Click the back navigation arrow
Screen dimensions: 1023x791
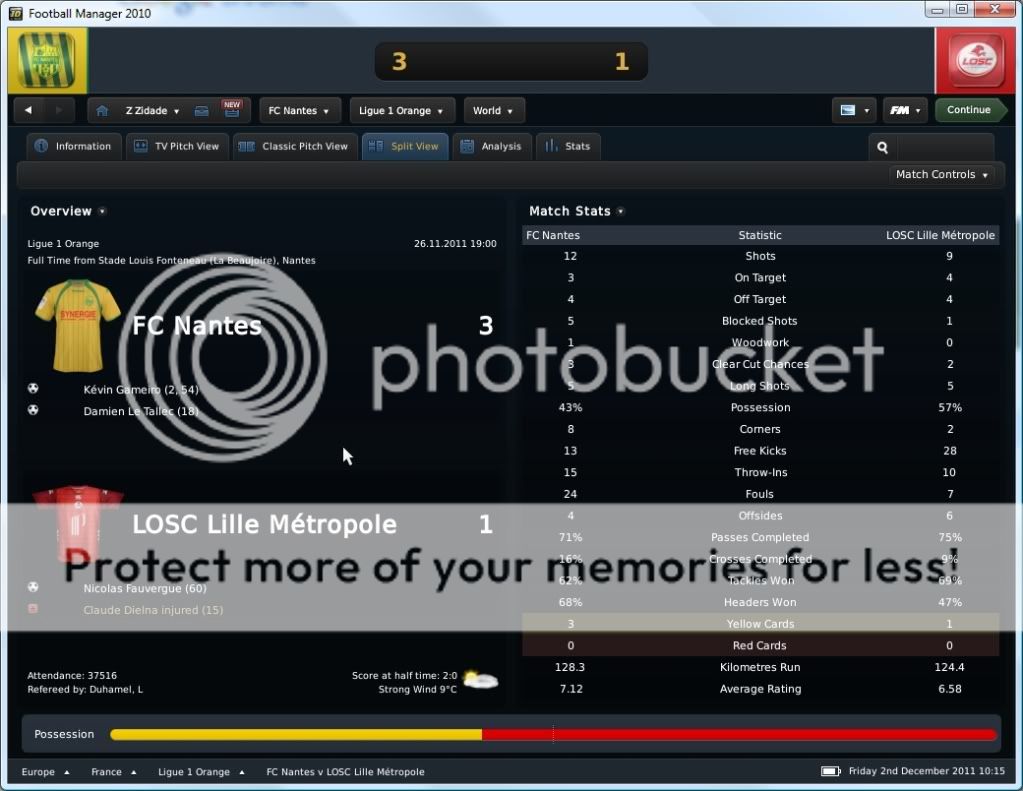point(29,110)
